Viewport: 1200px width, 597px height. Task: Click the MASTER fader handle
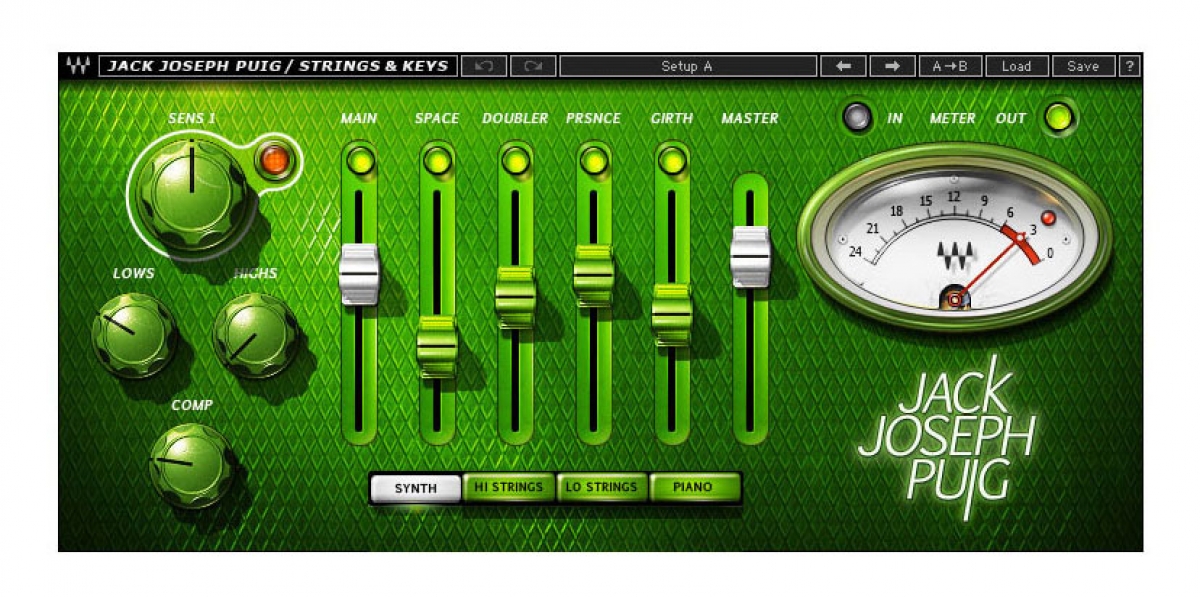click(750, 257)
